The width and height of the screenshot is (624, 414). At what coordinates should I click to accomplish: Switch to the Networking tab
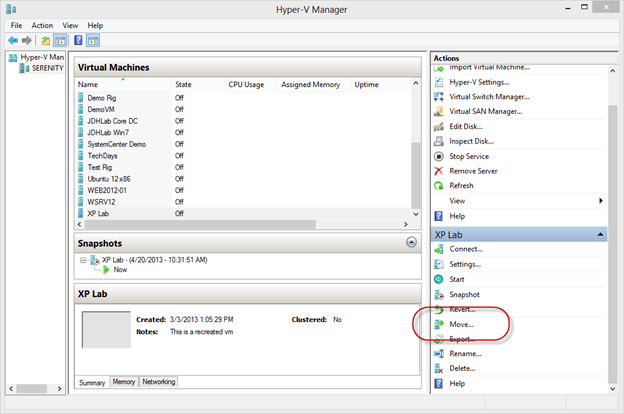pyautogui.click(x=158, y=382)
